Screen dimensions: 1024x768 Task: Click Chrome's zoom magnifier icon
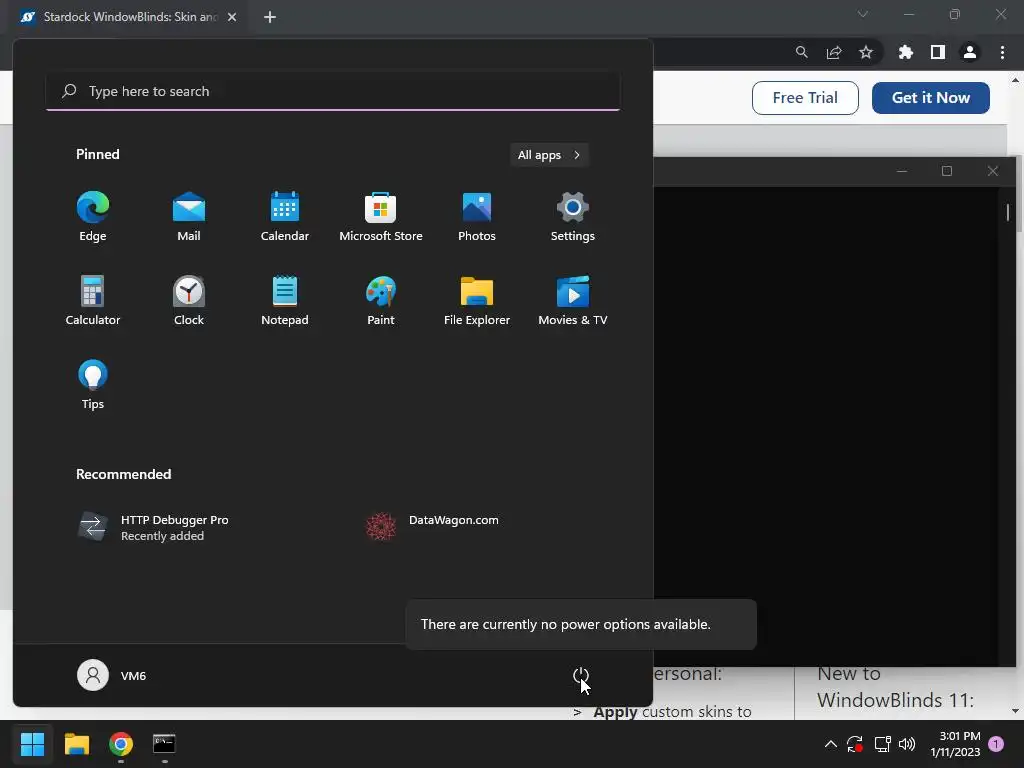[x=802, y=52]
